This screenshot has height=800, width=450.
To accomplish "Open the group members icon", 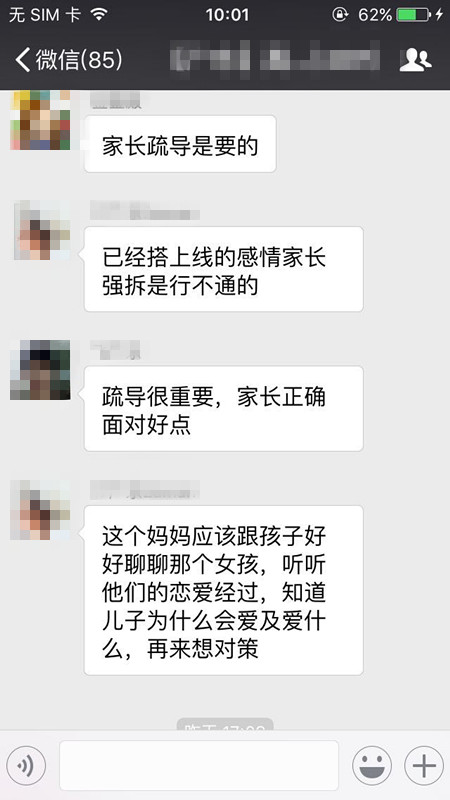I will (415, 60).
